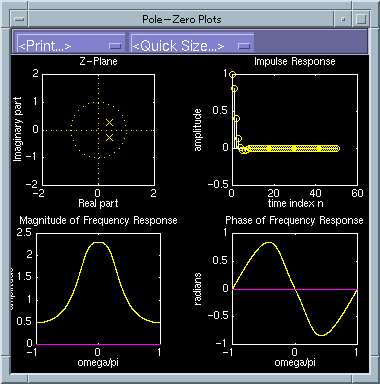
Task: Click the peak of the magnitude curve
Action: click(x=98, y=243)
